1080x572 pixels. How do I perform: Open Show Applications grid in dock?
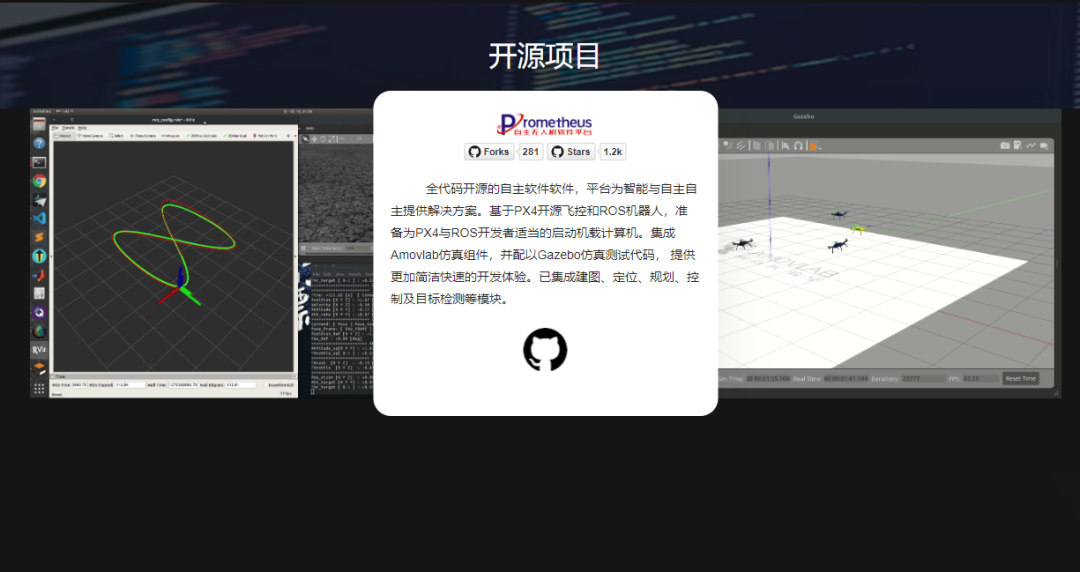(x=39, y=389)
